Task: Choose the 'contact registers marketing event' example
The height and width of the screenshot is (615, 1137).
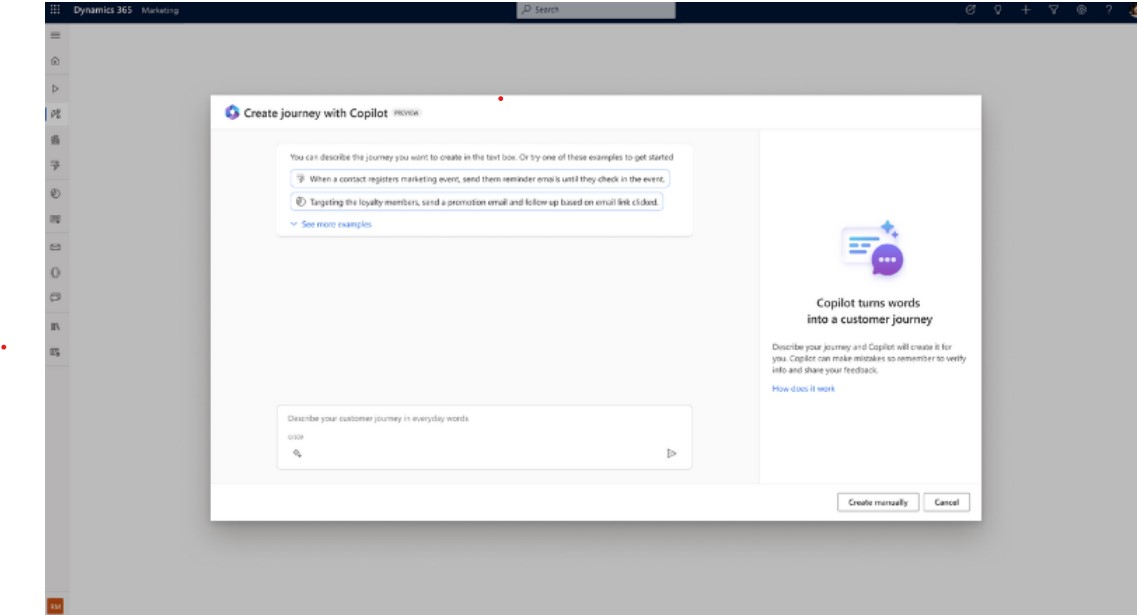Action: tap(480, 178)
